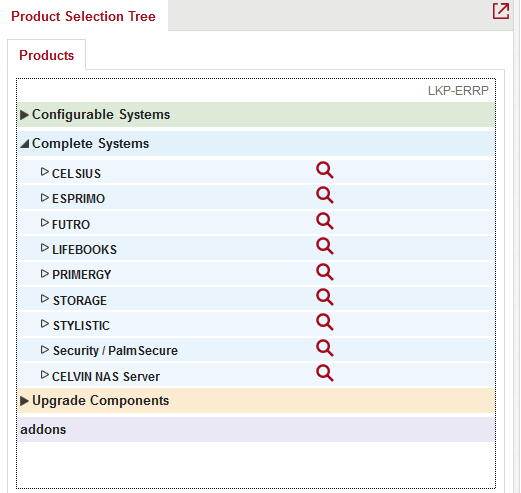The width and height of the screenshot is (521, 493).
Task: Expand Upgrade Components arrow
Action: [24, 401]
